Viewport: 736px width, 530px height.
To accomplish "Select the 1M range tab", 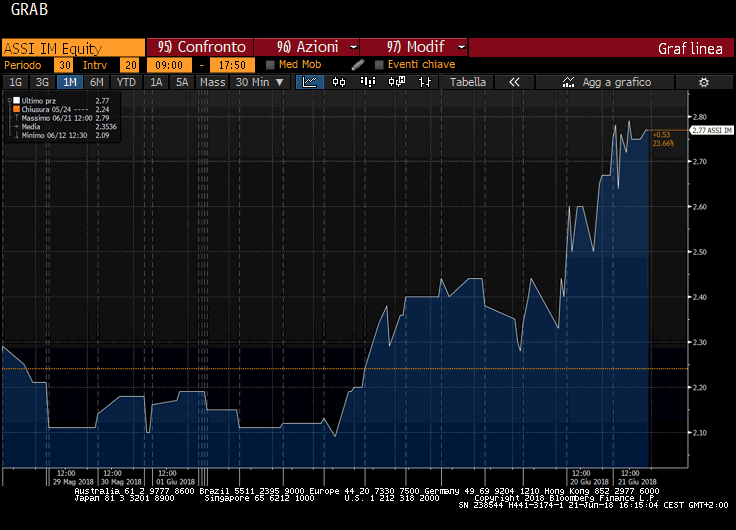I will pyautogui.click(x=69, y=82).
